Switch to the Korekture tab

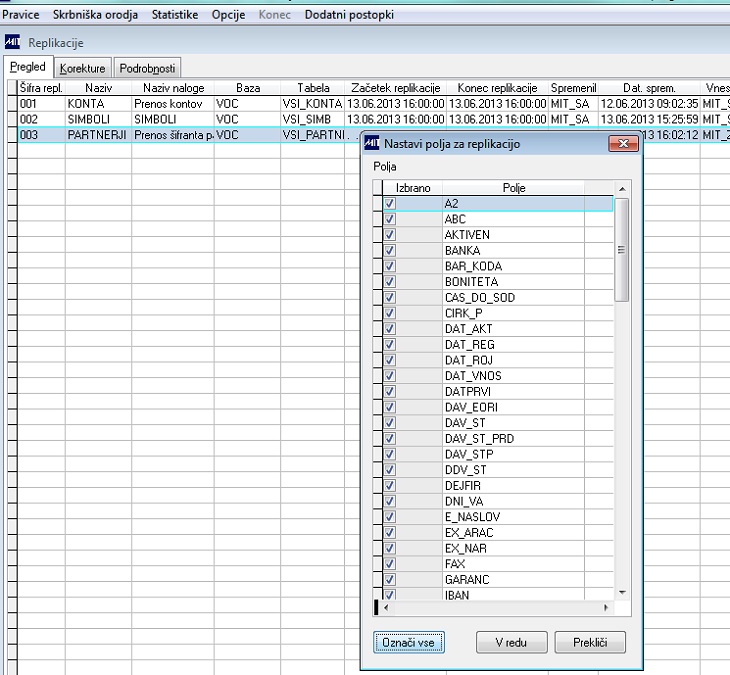(82, 68)
